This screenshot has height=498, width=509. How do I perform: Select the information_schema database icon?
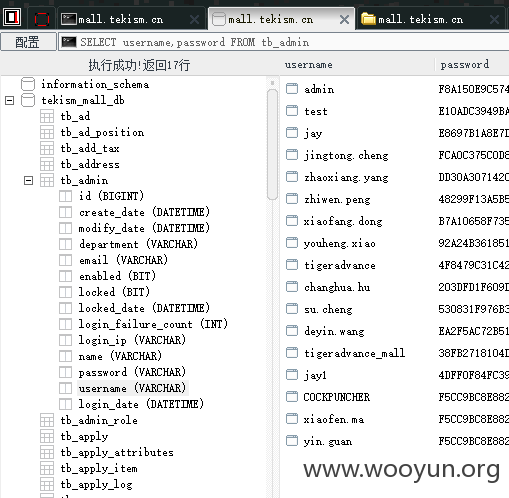click(x=28, y=84)
